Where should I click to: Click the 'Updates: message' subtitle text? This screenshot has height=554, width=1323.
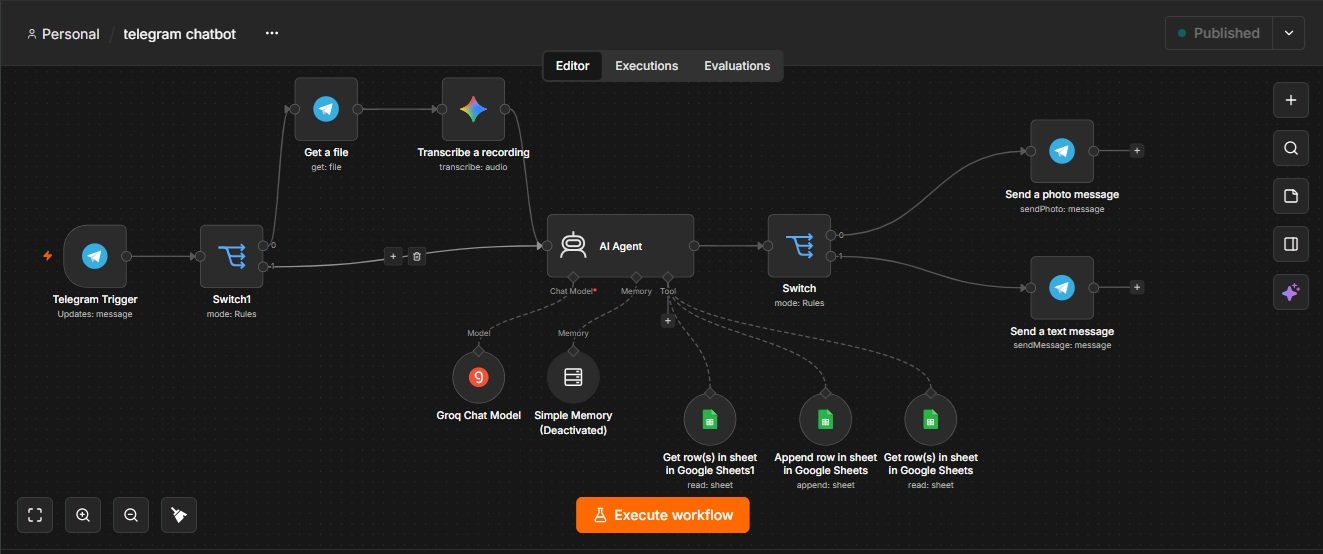coord(95,314)
